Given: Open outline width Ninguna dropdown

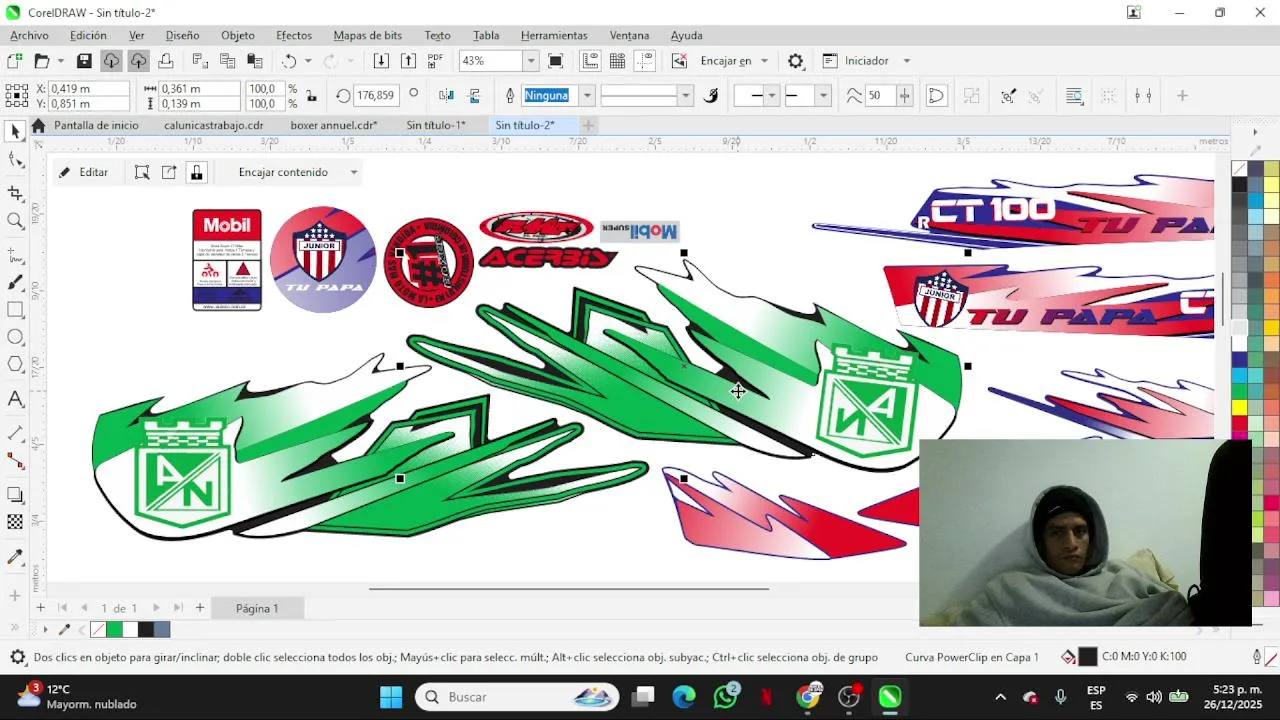Looking at the screenshot, I should [x=587, y=96].
